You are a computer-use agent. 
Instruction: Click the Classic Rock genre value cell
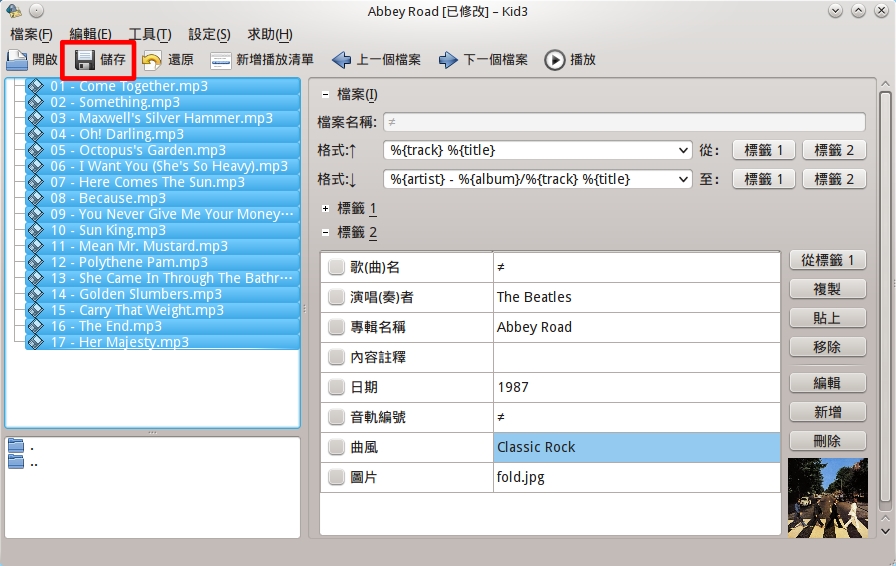point(637,447)
